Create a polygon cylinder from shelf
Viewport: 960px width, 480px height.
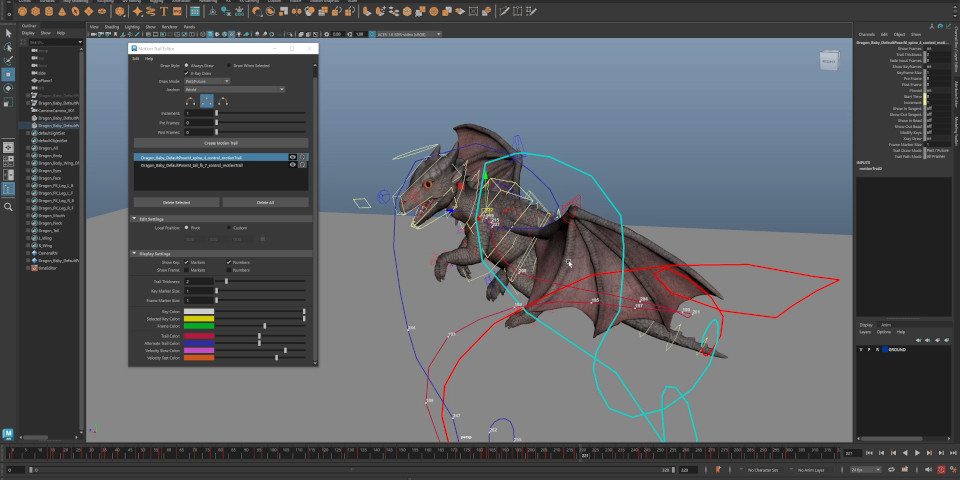[x=50, y=11]
